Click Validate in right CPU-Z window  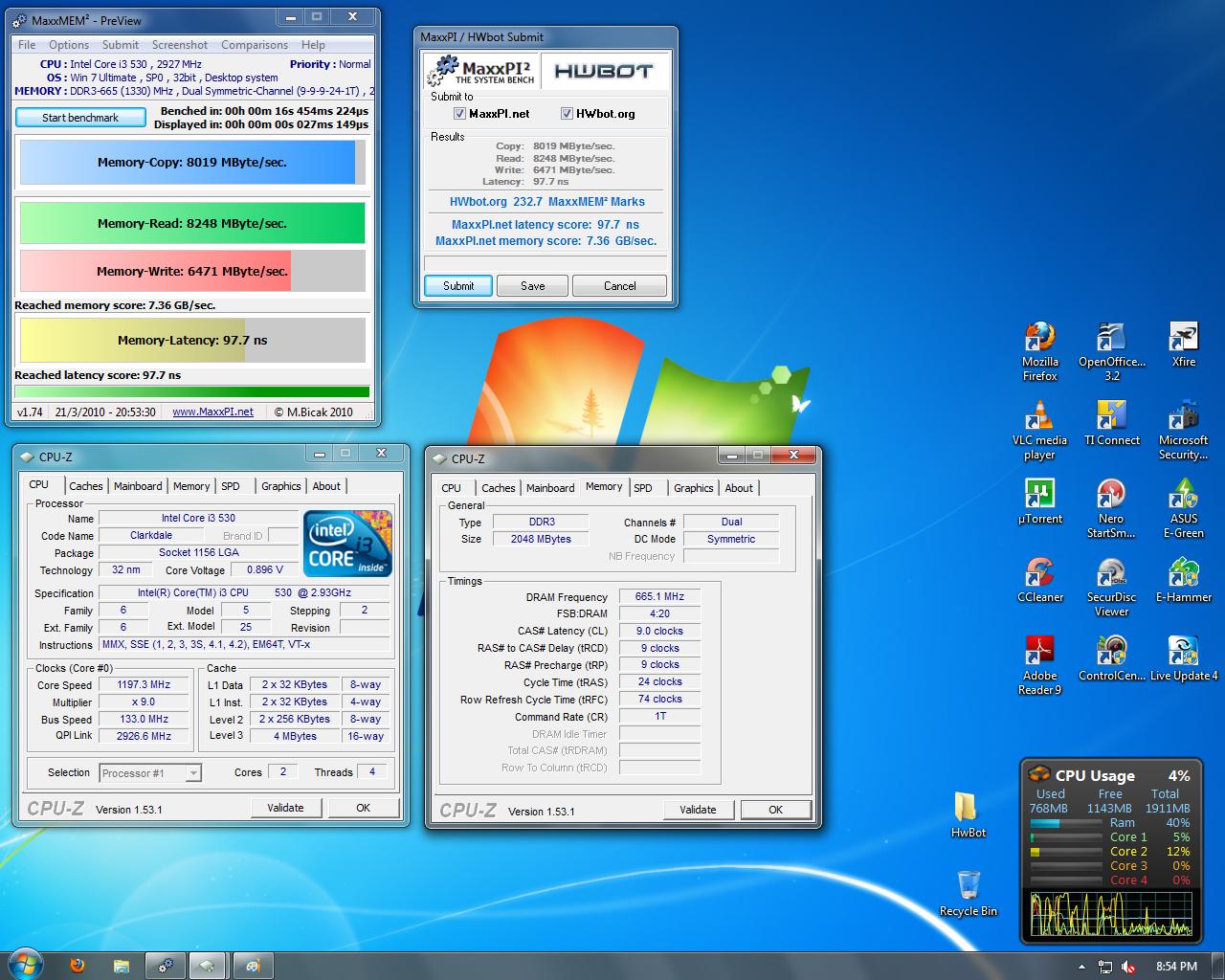698,810
